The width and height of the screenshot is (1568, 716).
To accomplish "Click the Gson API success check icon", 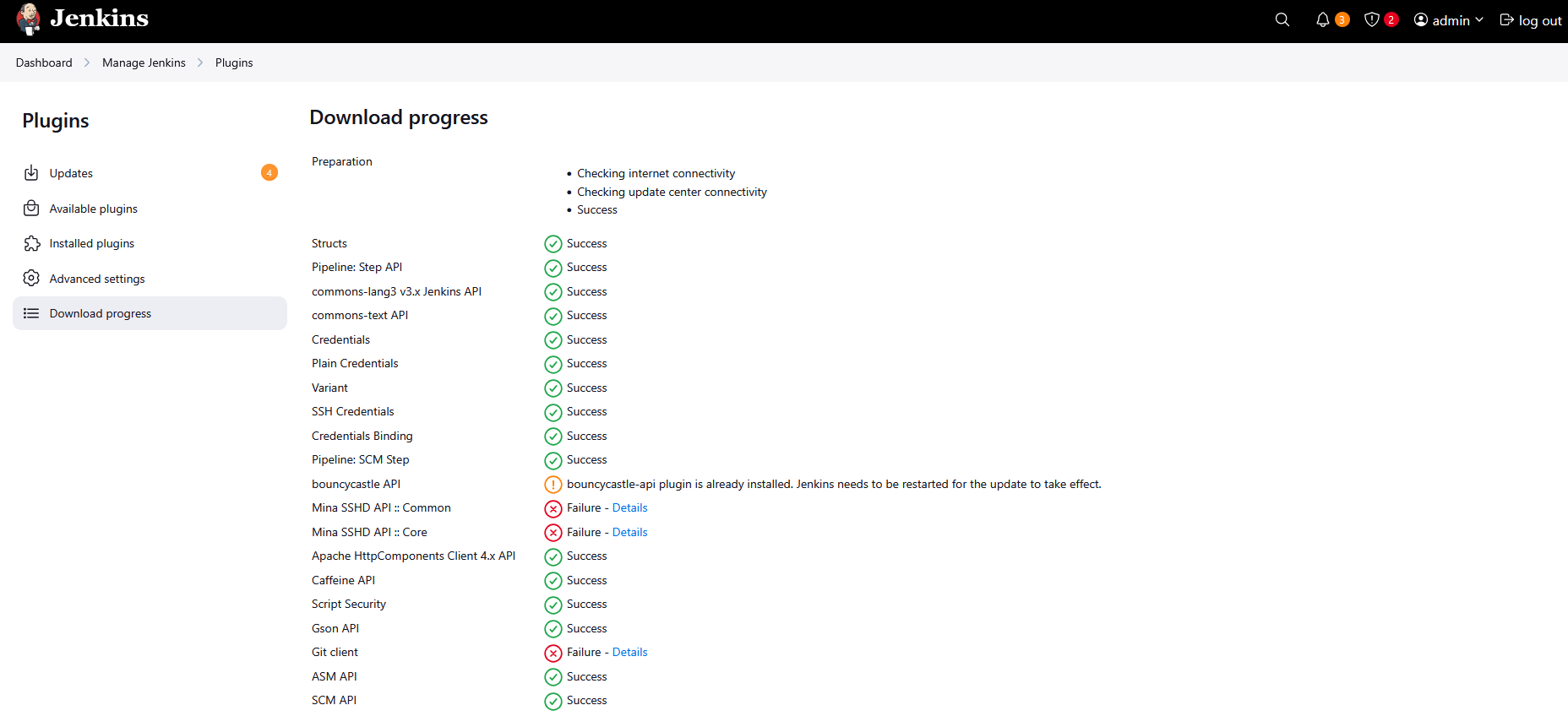I will pyautogui.click(x=553, y=629).
